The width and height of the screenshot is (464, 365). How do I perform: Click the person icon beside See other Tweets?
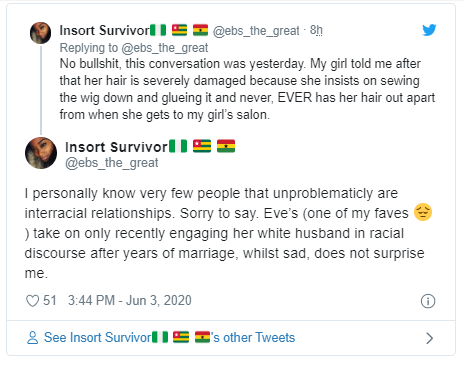(32, 337)
